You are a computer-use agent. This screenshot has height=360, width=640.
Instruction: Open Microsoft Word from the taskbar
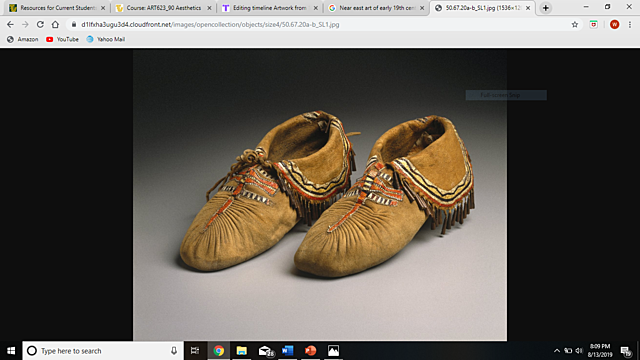coord(288,351)
